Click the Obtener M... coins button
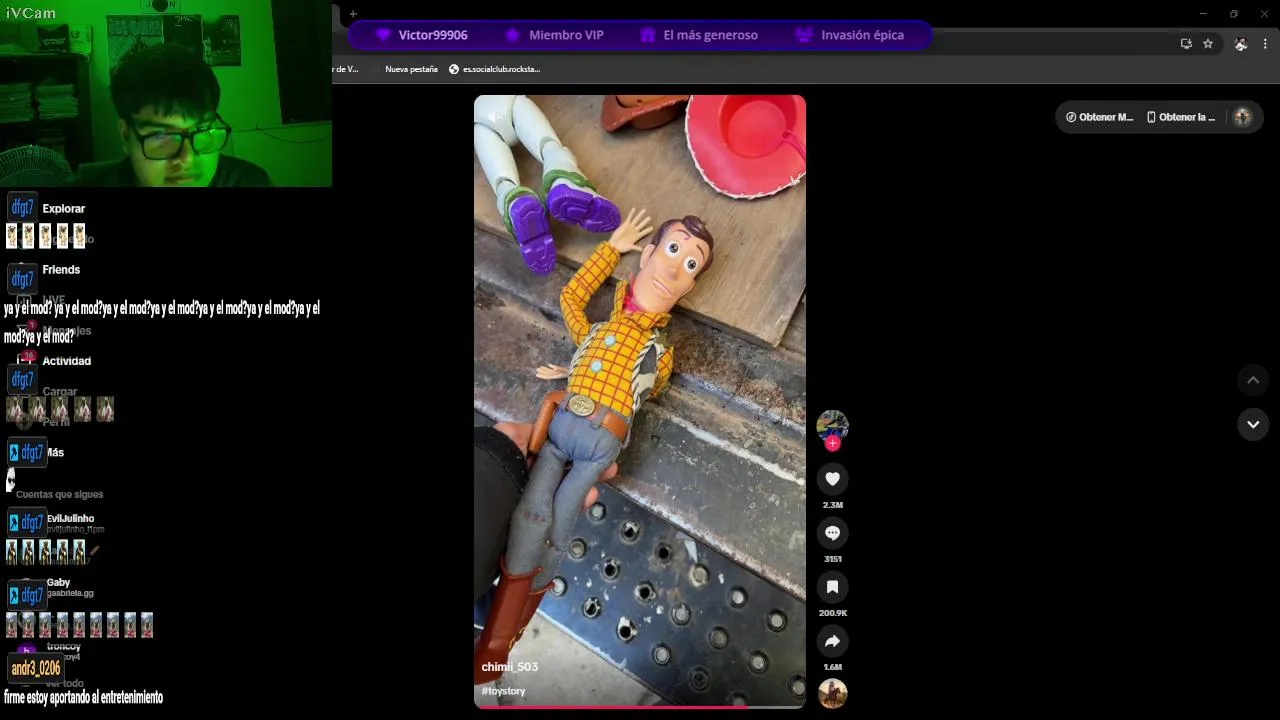The width and height of the screenshot is (1280, 720). pyautogui.click(x=1100, y=117)
